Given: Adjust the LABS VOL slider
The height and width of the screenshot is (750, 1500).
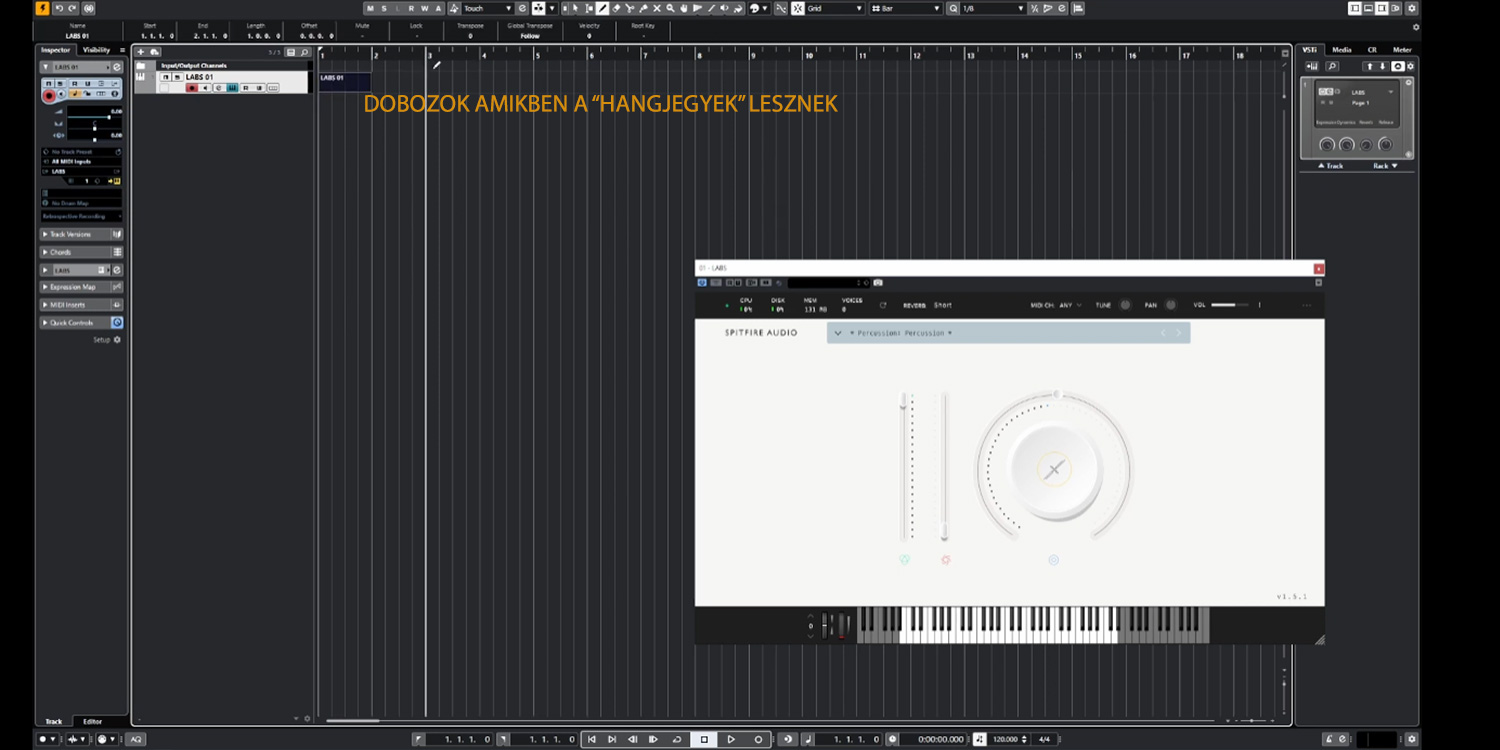Looking at the screenshot, I should click(x=1230, y=305).
